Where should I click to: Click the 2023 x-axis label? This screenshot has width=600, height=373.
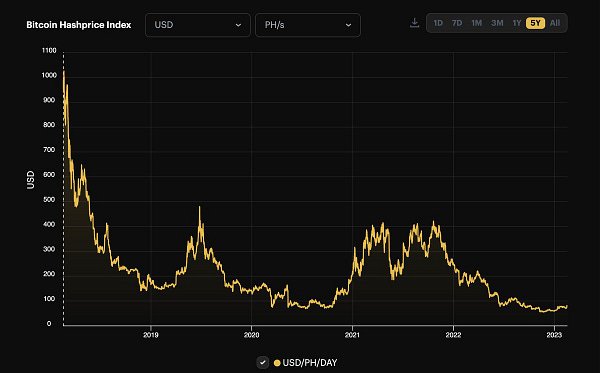tap(554, 335)
